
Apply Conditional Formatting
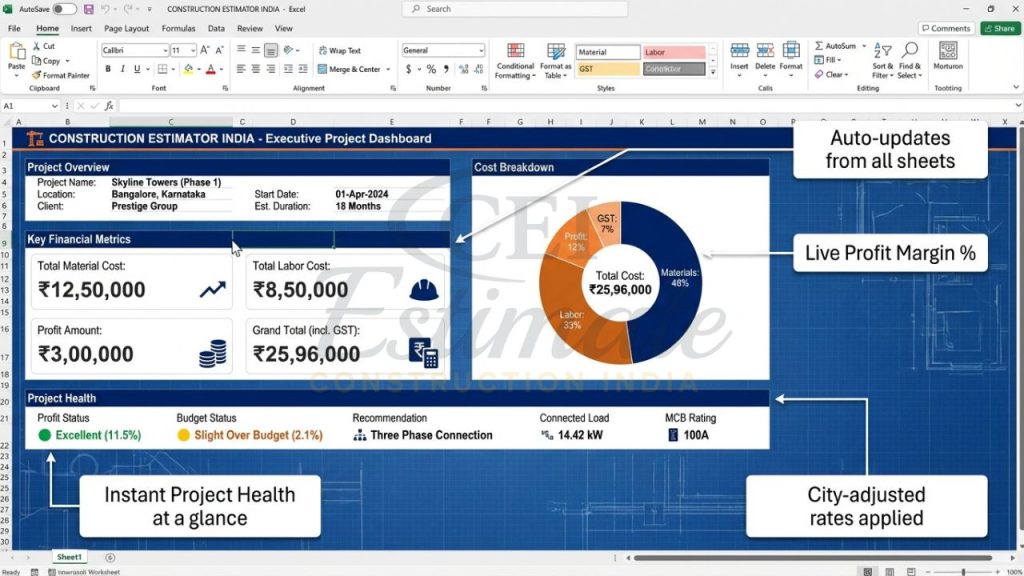515,62
